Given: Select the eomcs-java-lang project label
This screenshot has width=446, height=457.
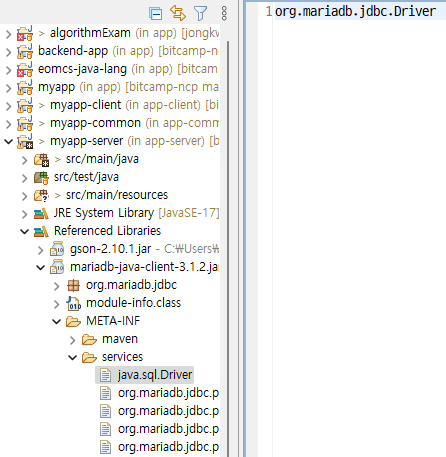Looking at the screenshot, I should tap(82, 69).
